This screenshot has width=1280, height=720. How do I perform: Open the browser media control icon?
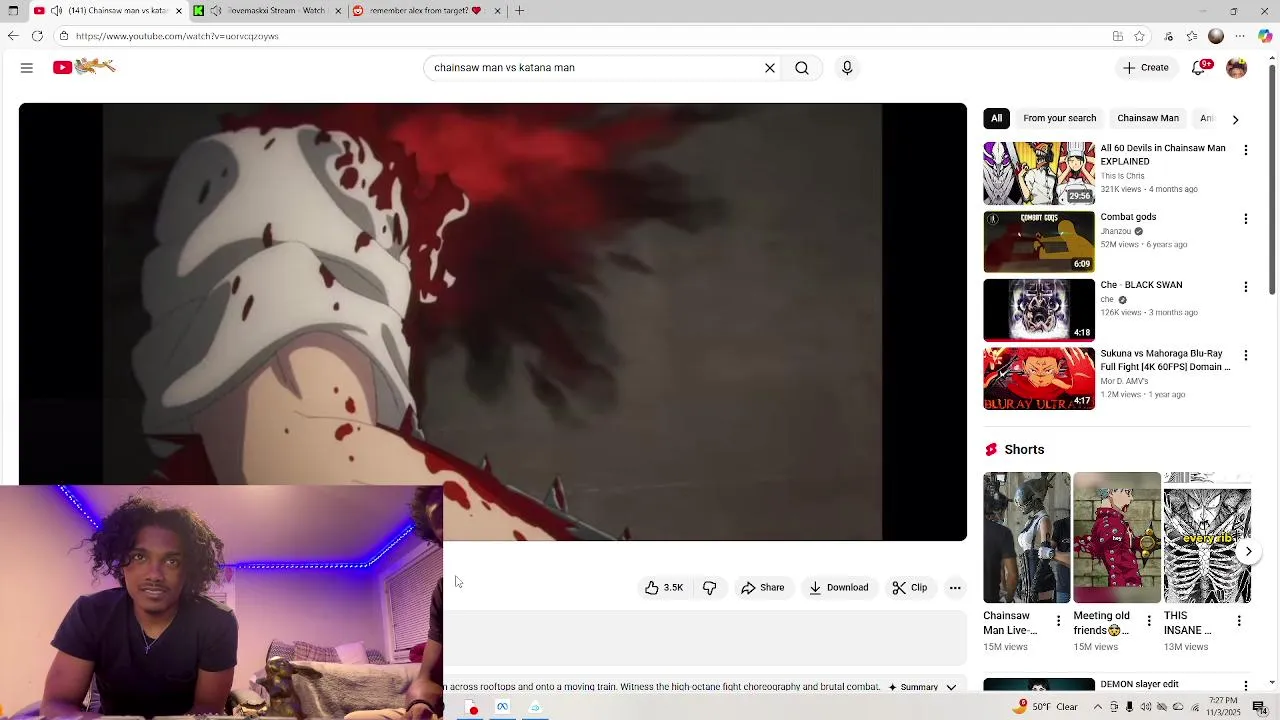pyautogui.click(x=1168, y=36)
